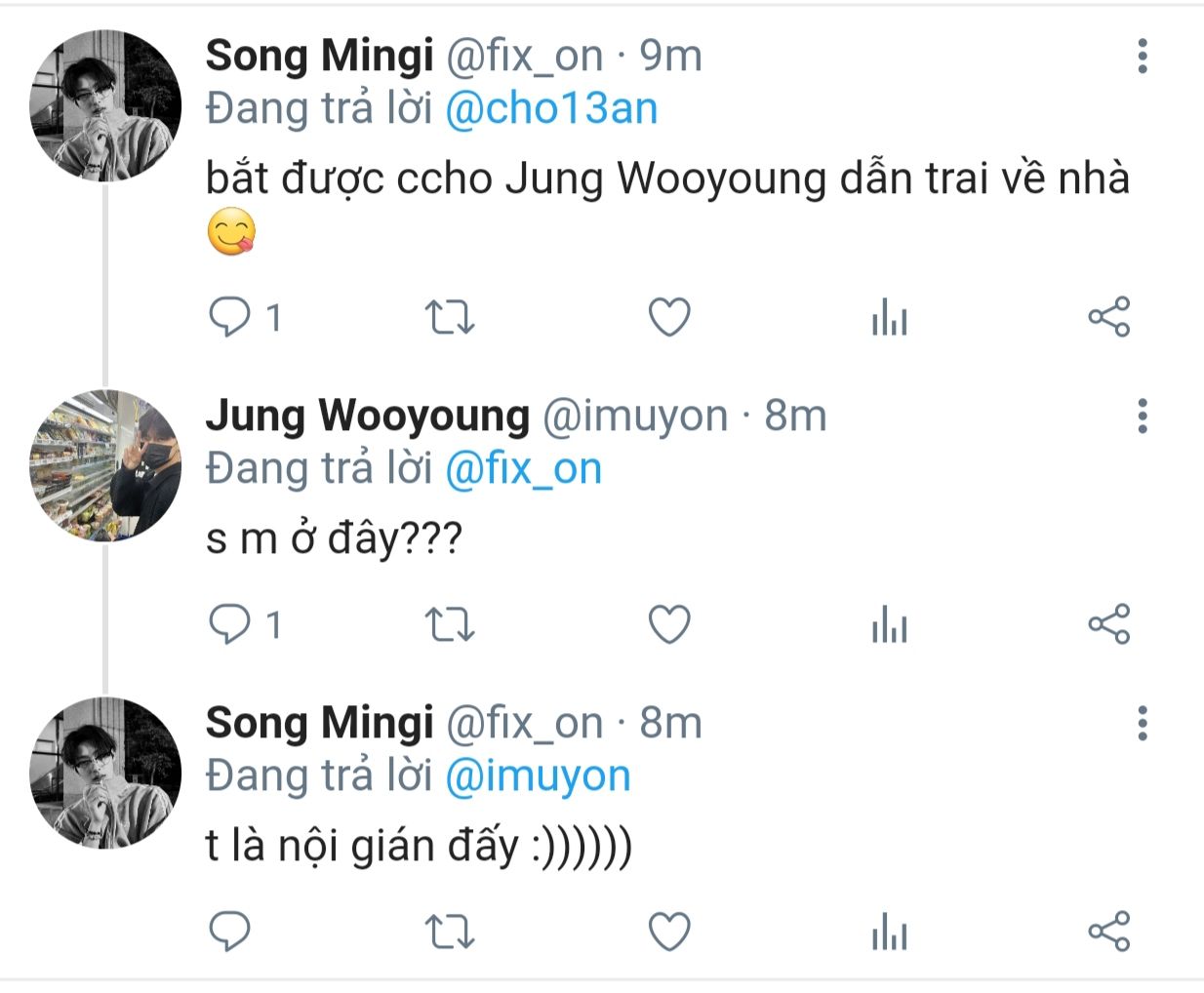Share Jung Wooyoung's tweet
The image size is (1204, 993).
click(x=1108, y=624)
